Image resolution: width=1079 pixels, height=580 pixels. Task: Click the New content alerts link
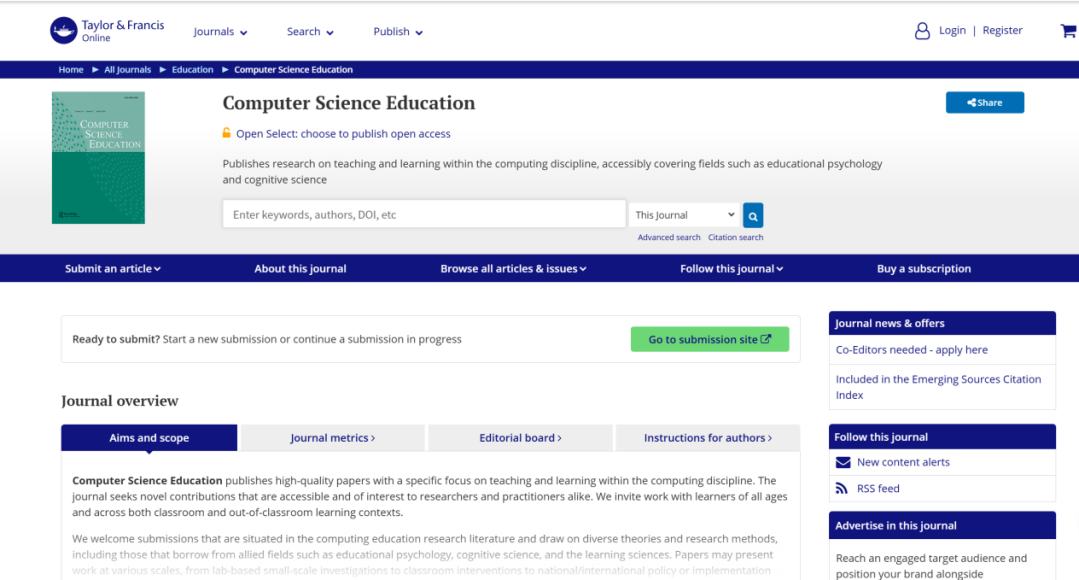pyautogui.click(x=903, y=462)
